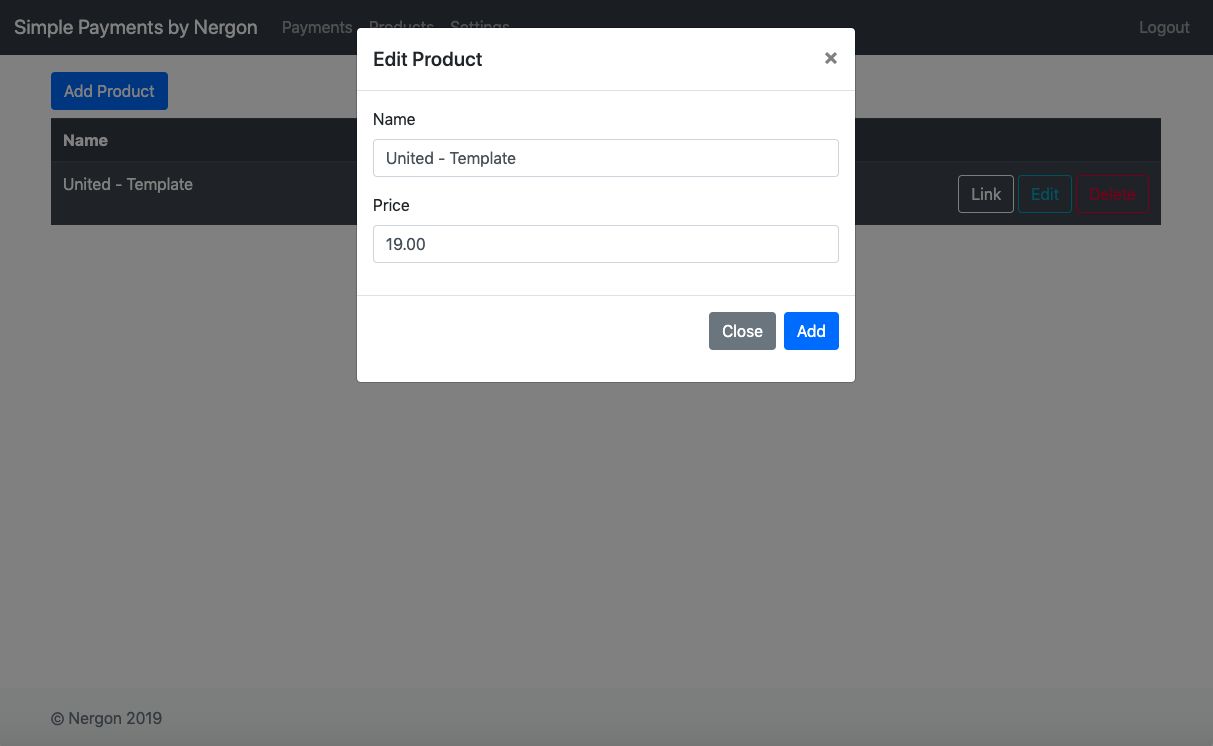Click the © Nergon 2019 footer text

tap(106, 718)
